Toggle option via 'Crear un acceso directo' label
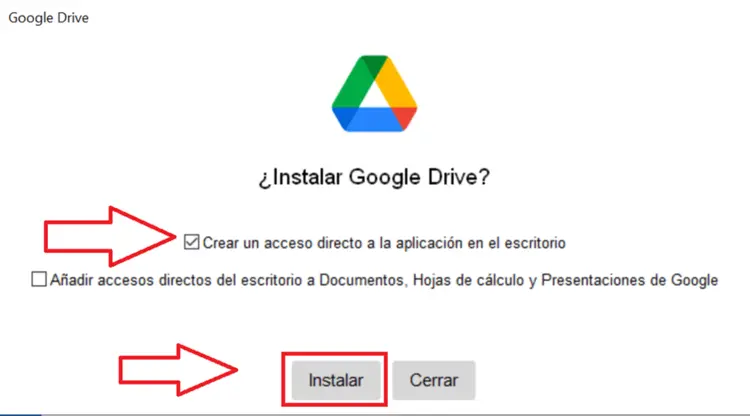The height and width of the screenshot is (416, 750). coord(384,243)
